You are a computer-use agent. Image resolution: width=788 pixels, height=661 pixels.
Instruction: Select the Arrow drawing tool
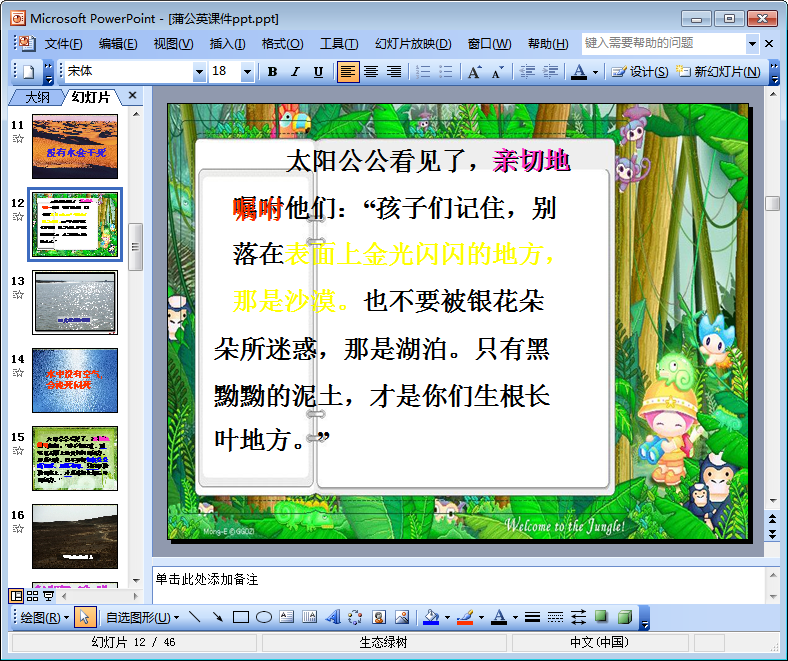tap(218, 617)
